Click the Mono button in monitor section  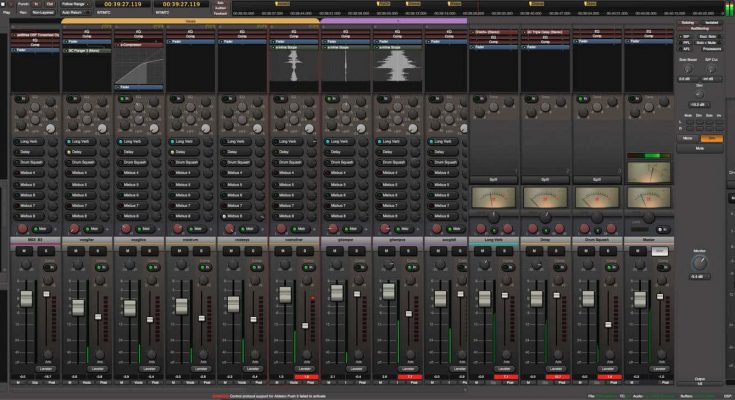687,138
